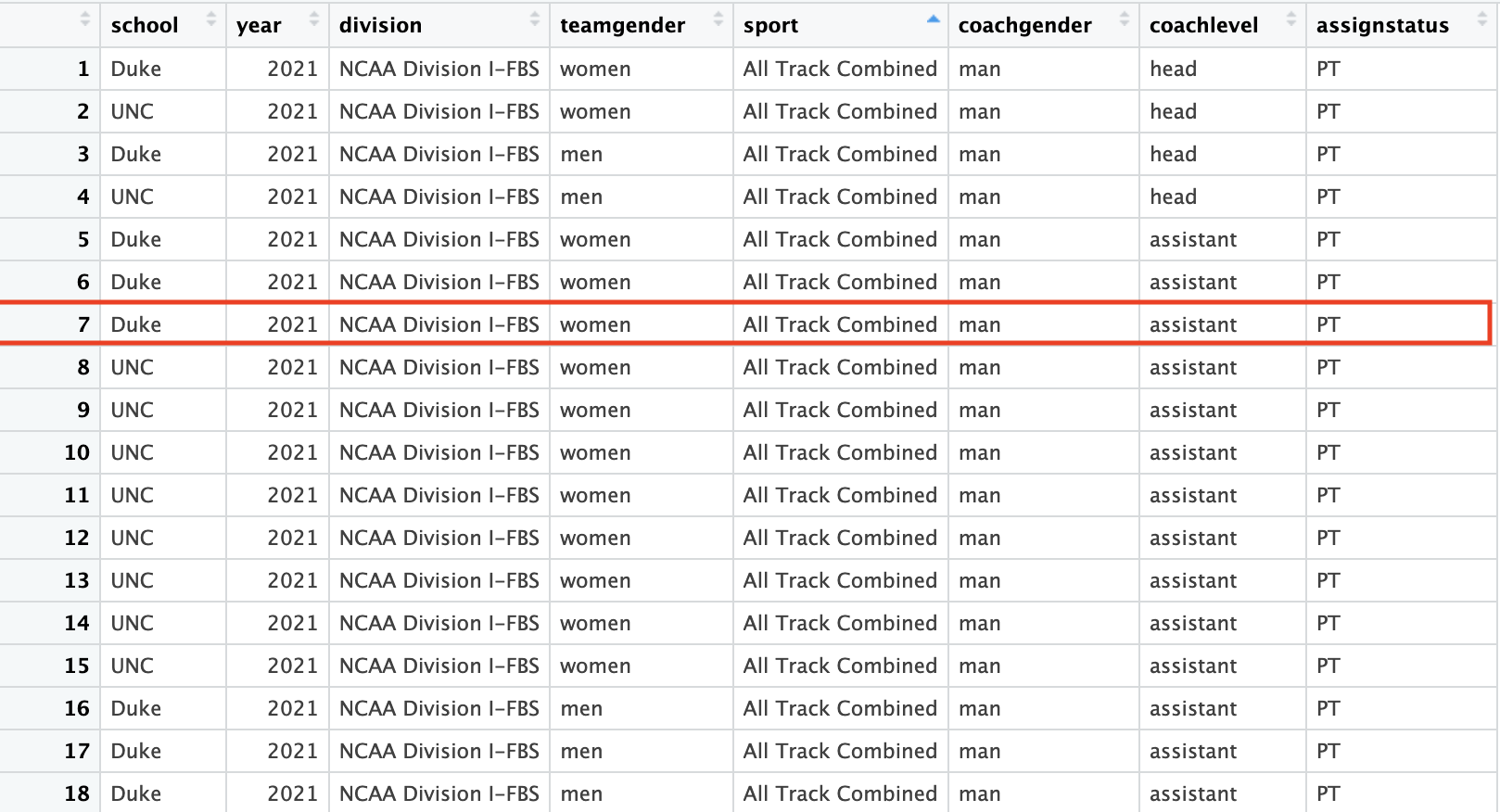Viewport: 1500px width, 812px height.
Task: Click the division column sort arrows
Action: point(535,19)
